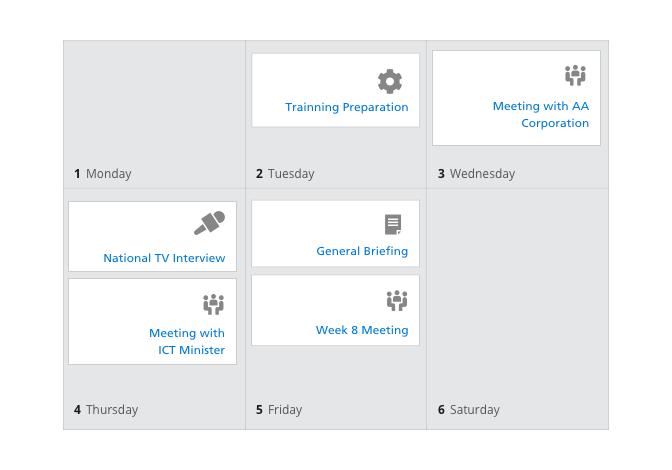
Task: Open the Trainning Preparation link
Action: point(347,107)
